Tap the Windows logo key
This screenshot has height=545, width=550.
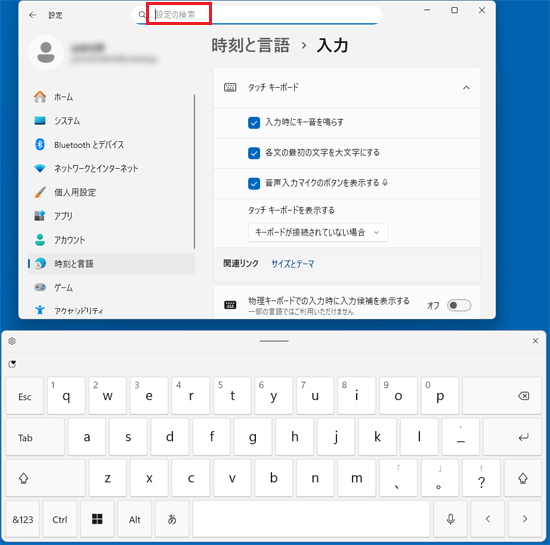tap(97, 519)
